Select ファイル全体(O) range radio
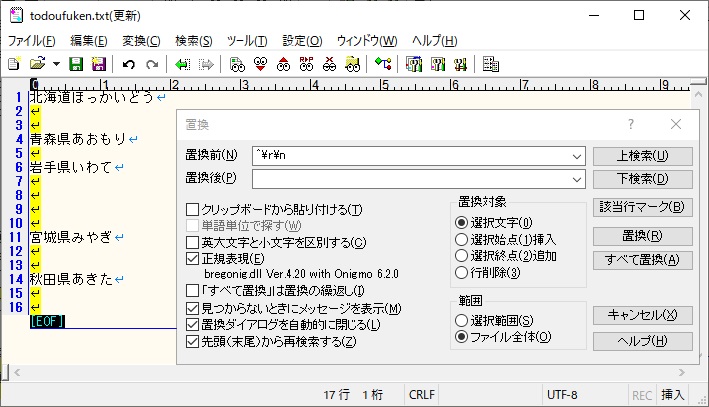 click(x=461, y=337)
